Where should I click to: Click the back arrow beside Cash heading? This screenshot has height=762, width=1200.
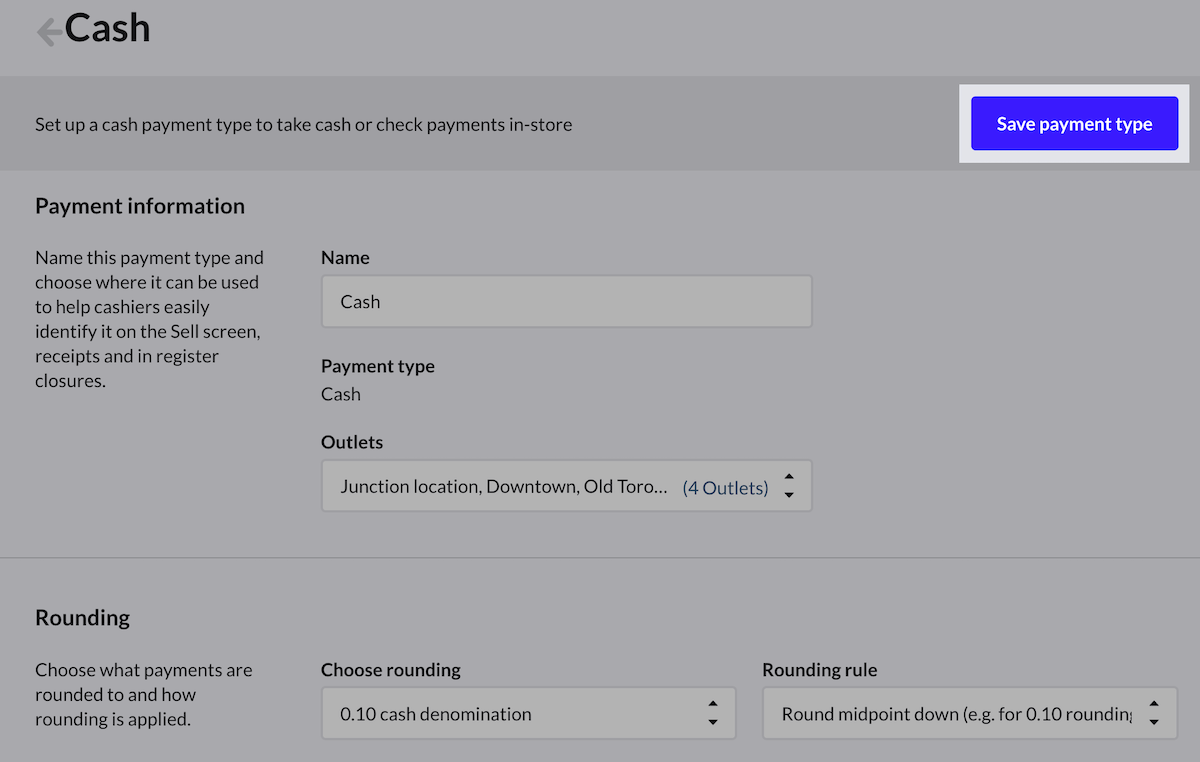pyautogui.click(x=46, y=30)
